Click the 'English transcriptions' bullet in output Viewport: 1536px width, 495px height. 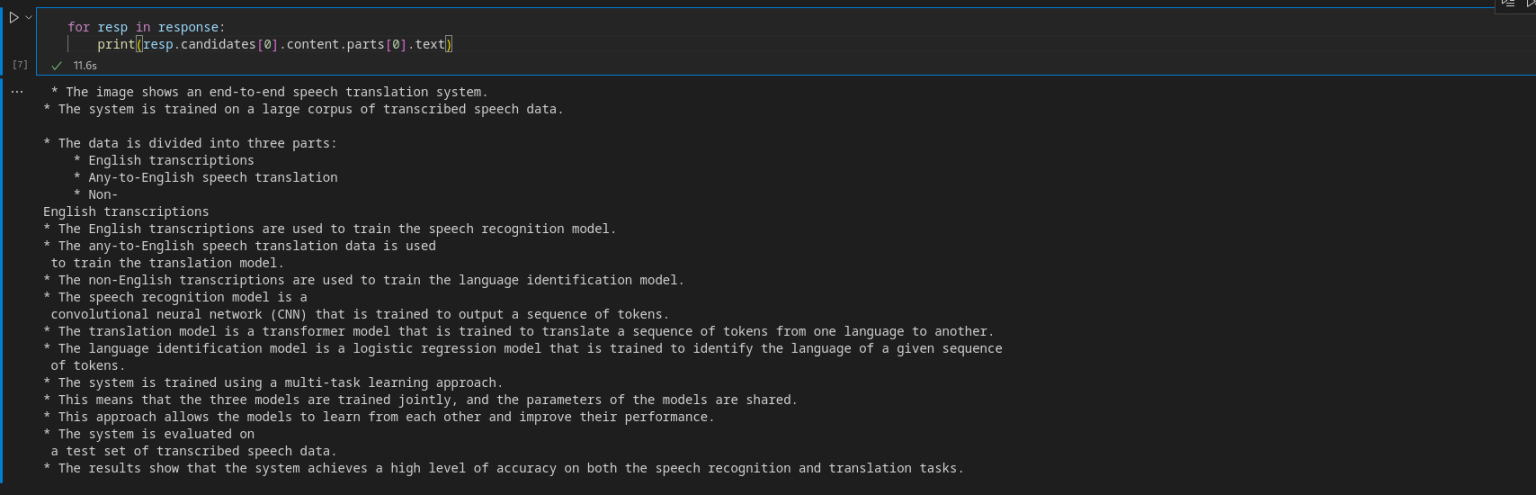(x=171, y=160)
